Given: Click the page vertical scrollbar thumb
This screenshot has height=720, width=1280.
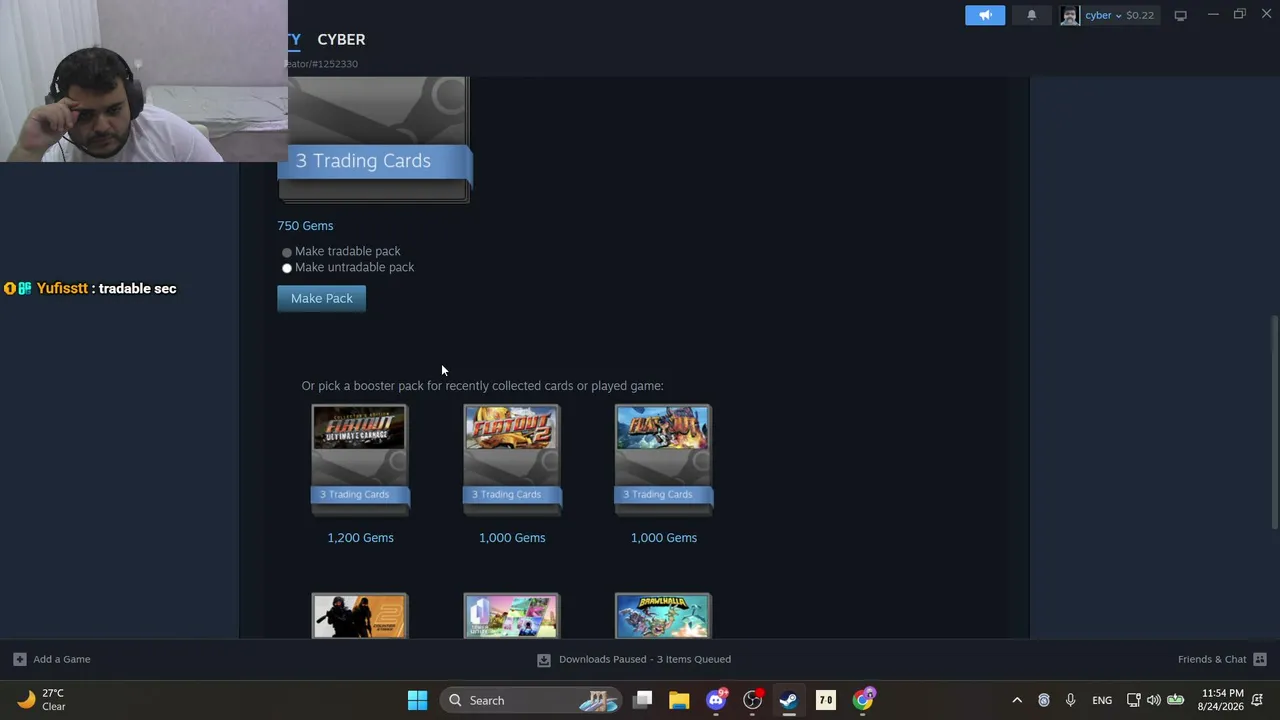Looking at the screenshot, I should point(1274,422).
